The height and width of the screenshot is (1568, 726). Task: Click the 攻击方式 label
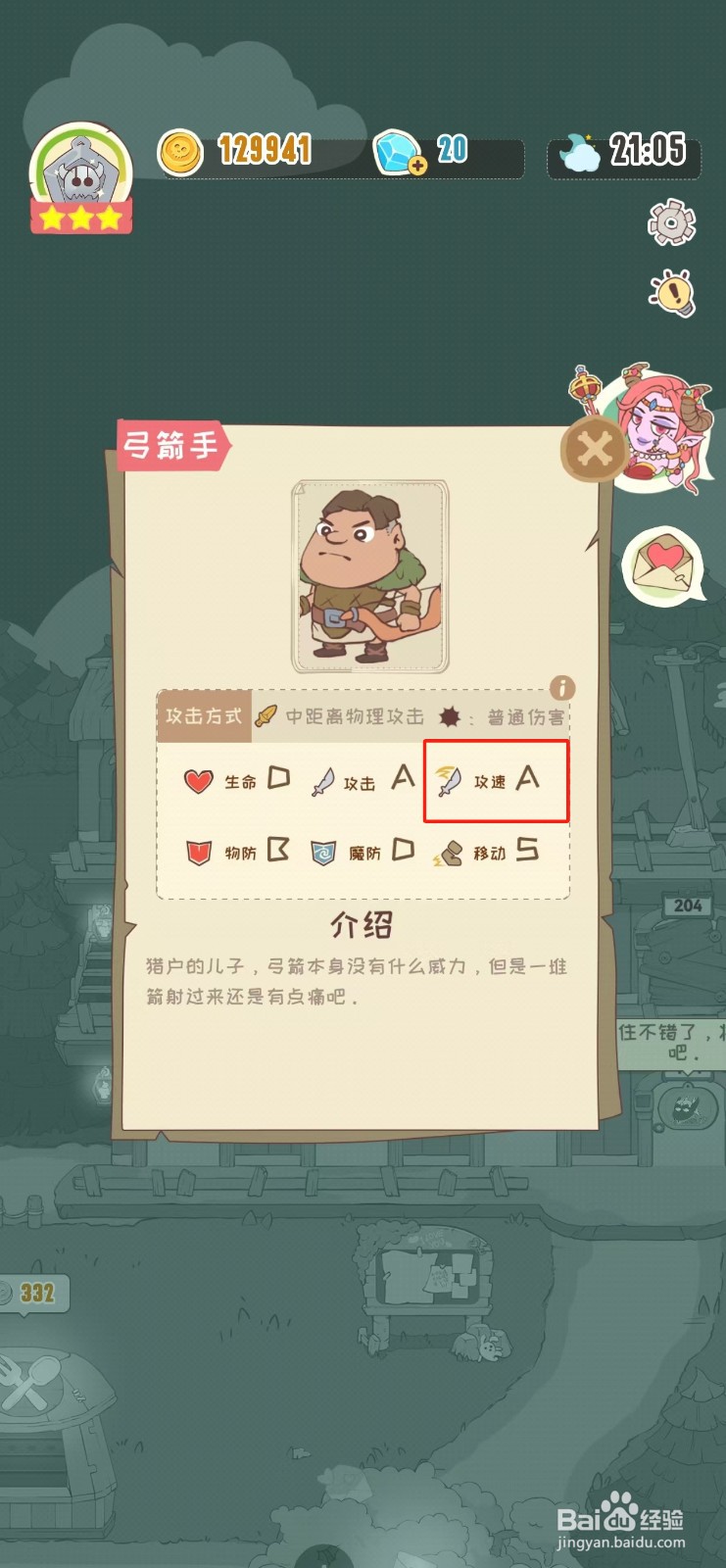click(x=204, y=716)
